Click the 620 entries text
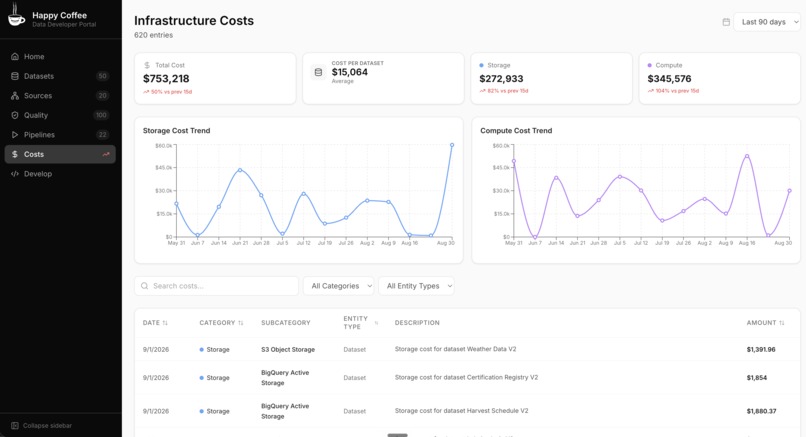 tap(153, 35)
